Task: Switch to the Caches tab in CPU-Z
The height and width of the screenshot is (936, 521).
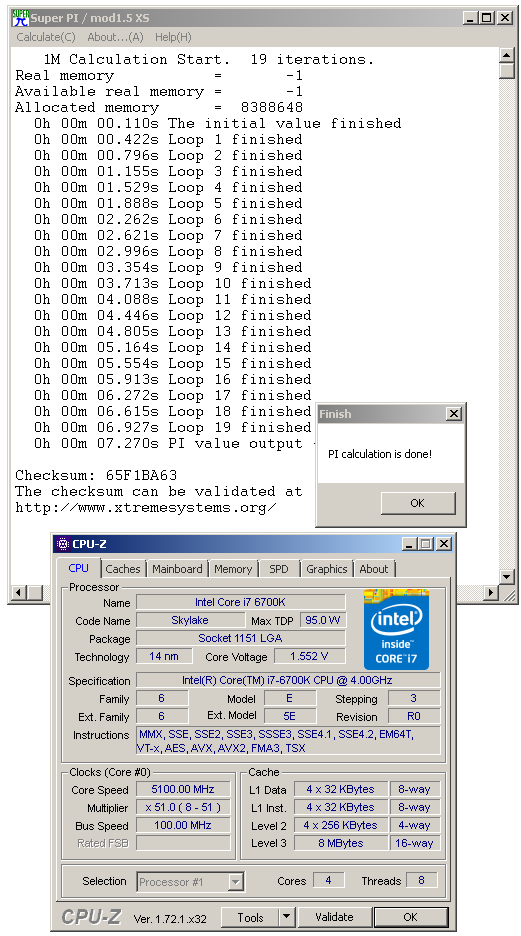Action: coord(123,569)
